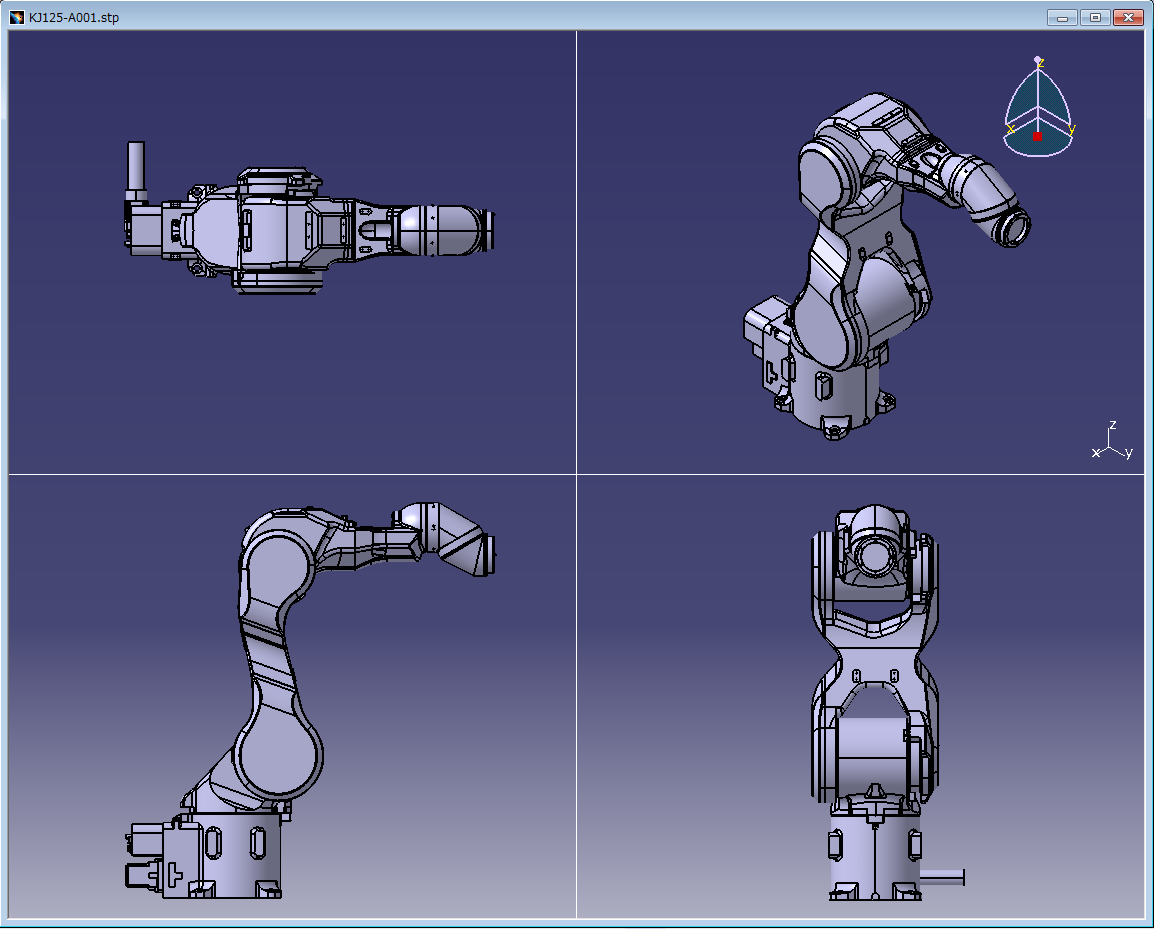
Task: Close the KJ125-A001.stp window
Action: [1128, 18]
